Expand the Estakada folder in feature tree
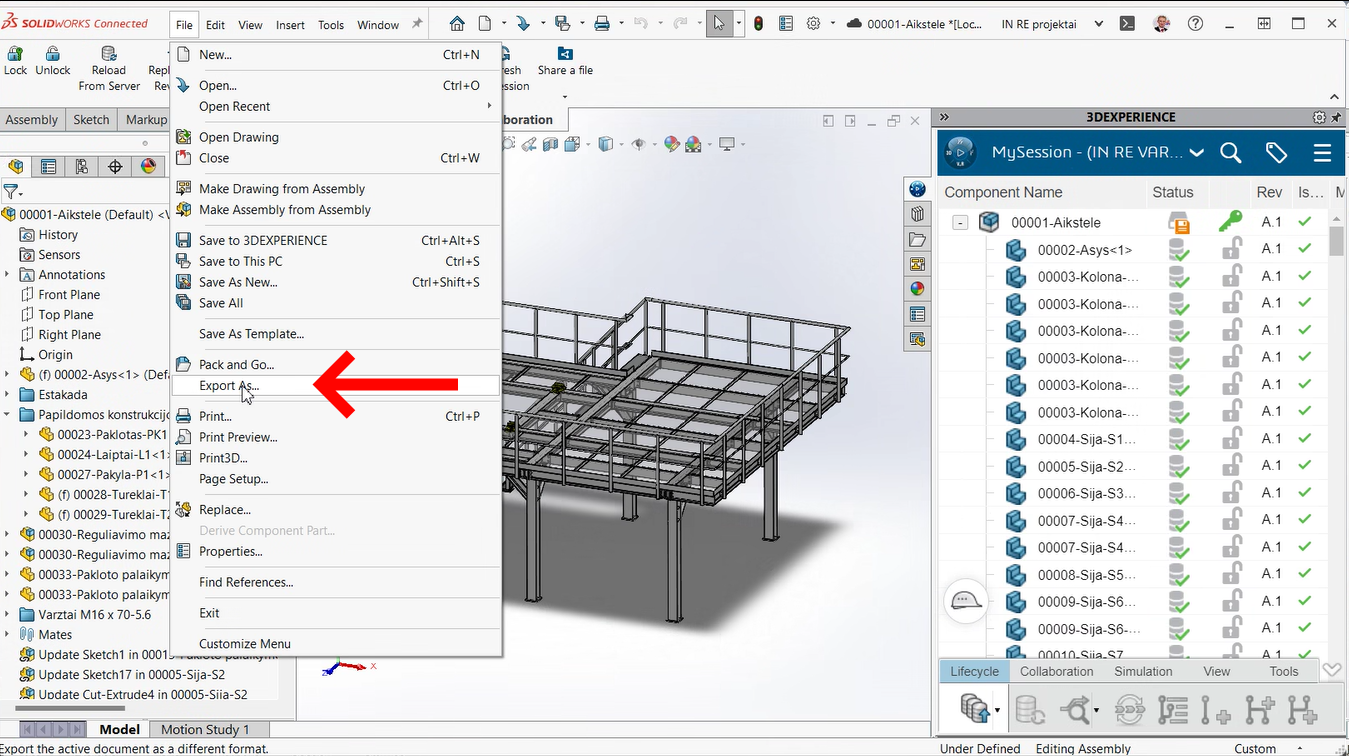Image resolution: width=1349 pixels, height=756 pixels. [x=8, y=395]
